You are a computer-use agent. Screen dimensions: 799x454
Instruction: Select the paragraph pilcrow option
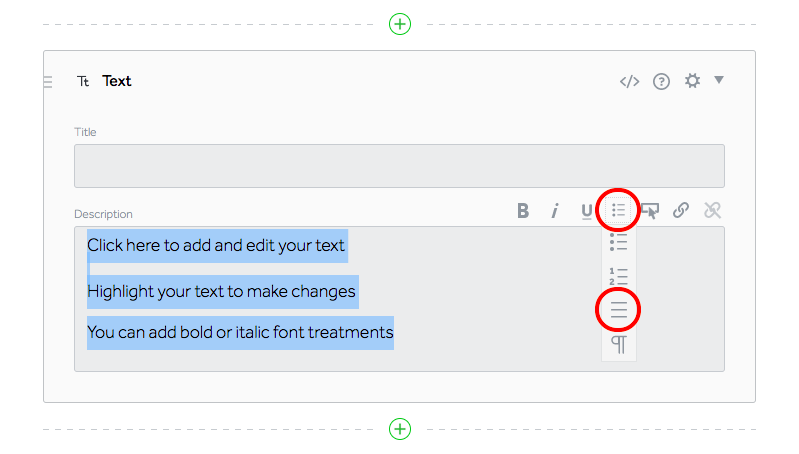click(x=619, y=344)
